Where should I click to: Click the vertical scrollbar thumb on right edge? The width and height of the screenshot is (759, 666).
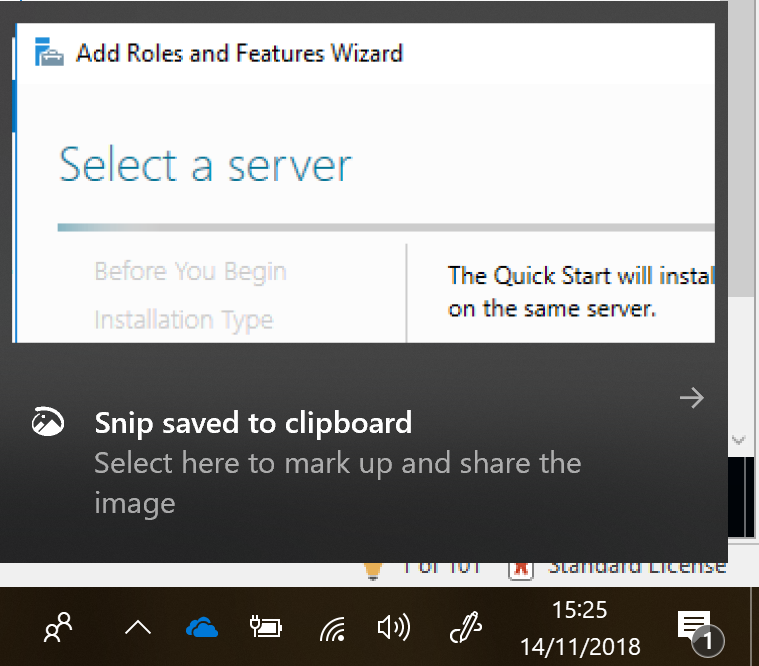coord(741,150)
